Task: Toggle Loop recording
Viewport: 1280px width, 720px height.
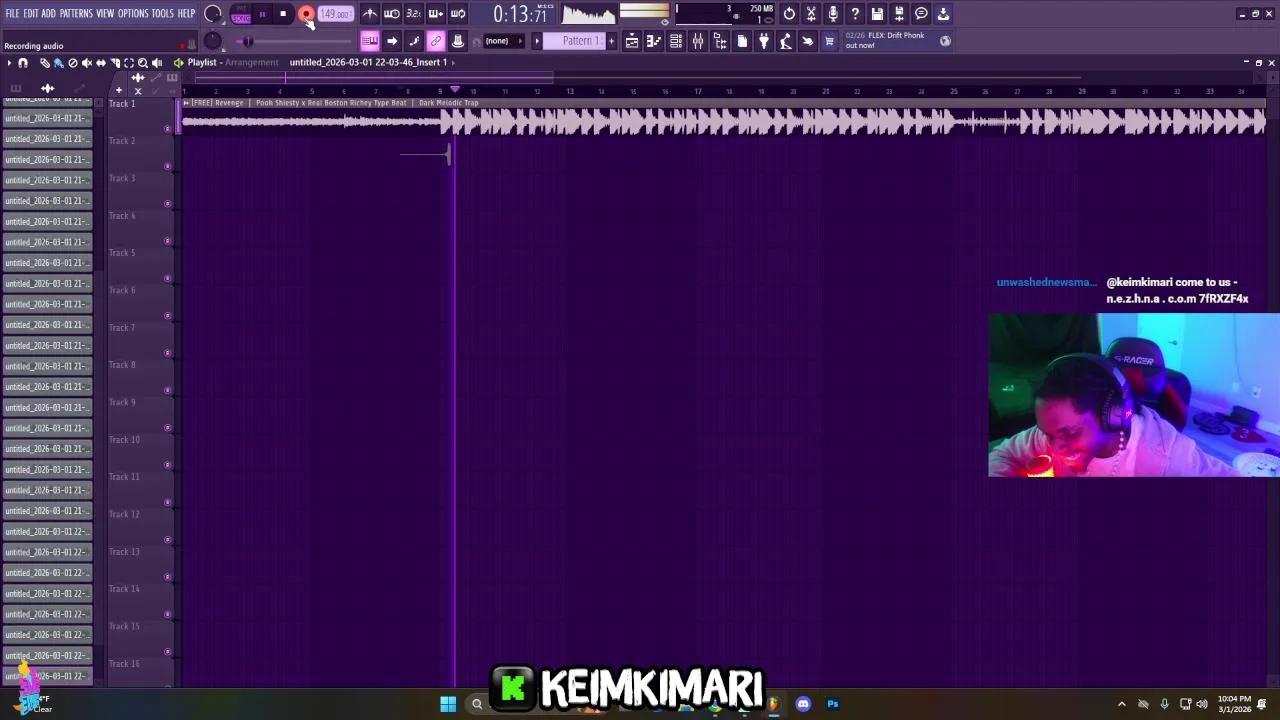Action: [x=458, y=14]
